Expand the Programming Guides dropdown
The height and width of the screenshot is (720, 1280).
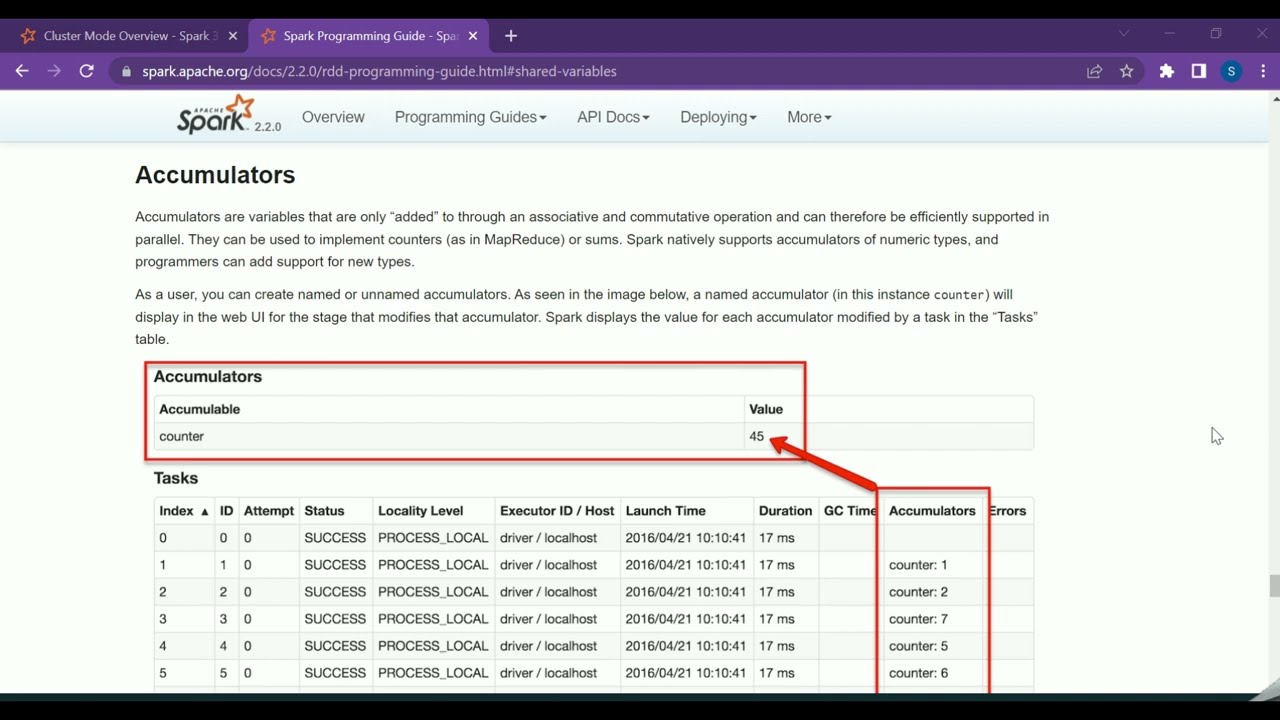click(x=470, y=117)
